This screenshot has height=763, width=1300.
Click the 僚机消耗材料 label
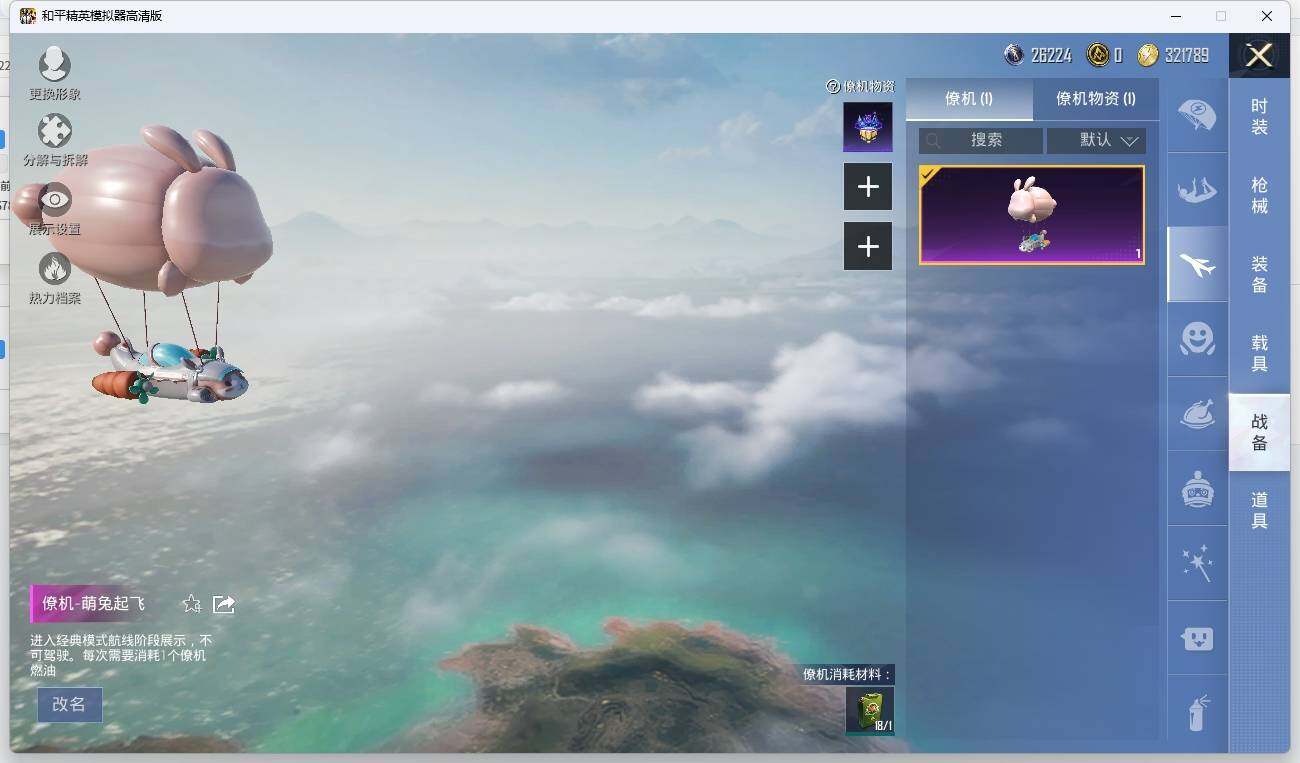(848, 674)
